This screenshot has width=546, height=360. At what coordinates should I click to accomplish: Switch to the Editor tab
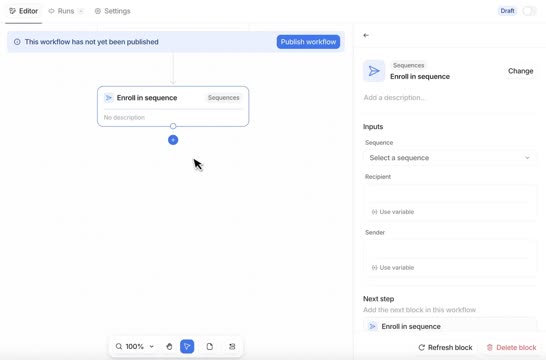pos(23,11)
